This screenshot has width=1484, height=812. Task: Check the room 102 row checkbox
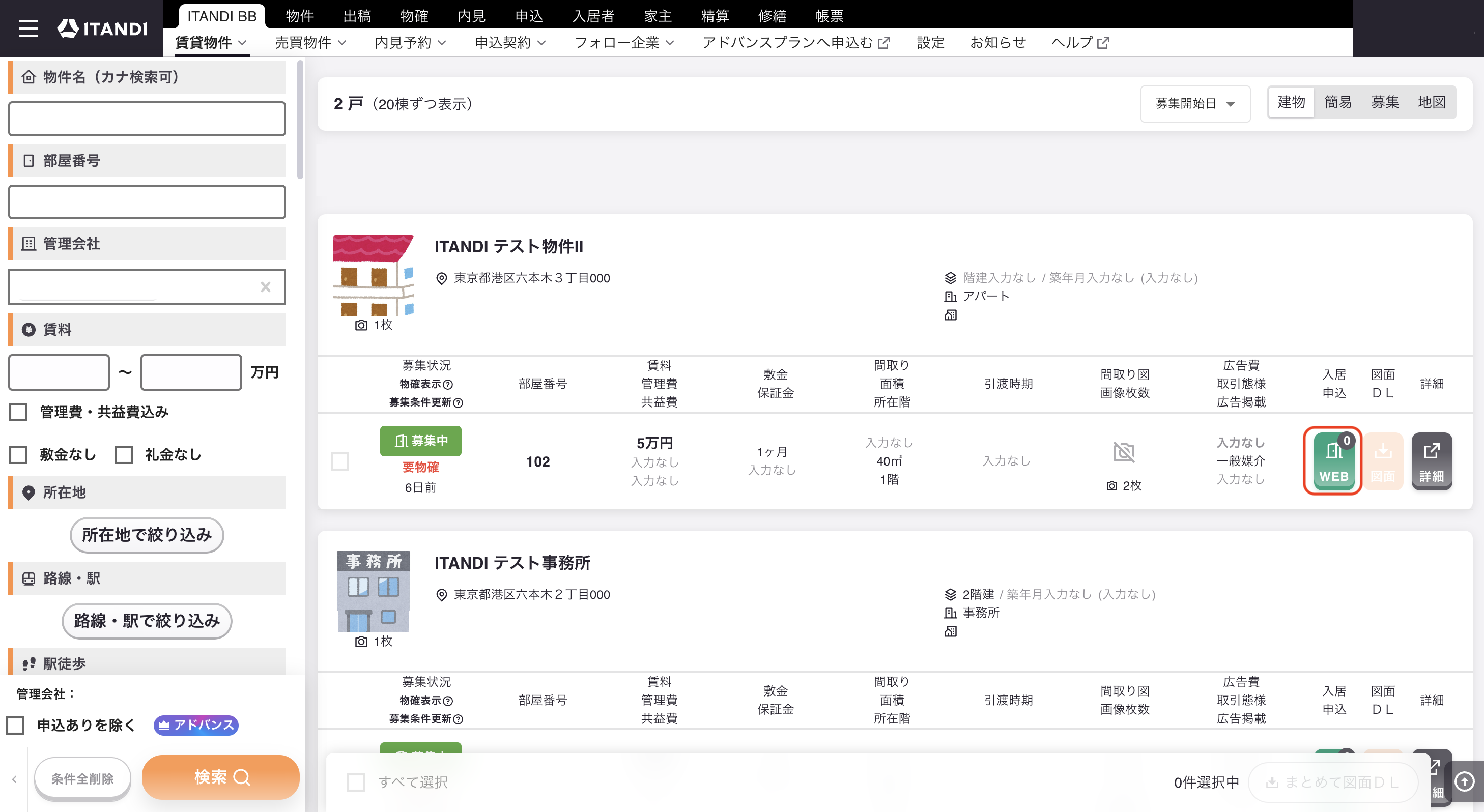[x=340, y=461]
